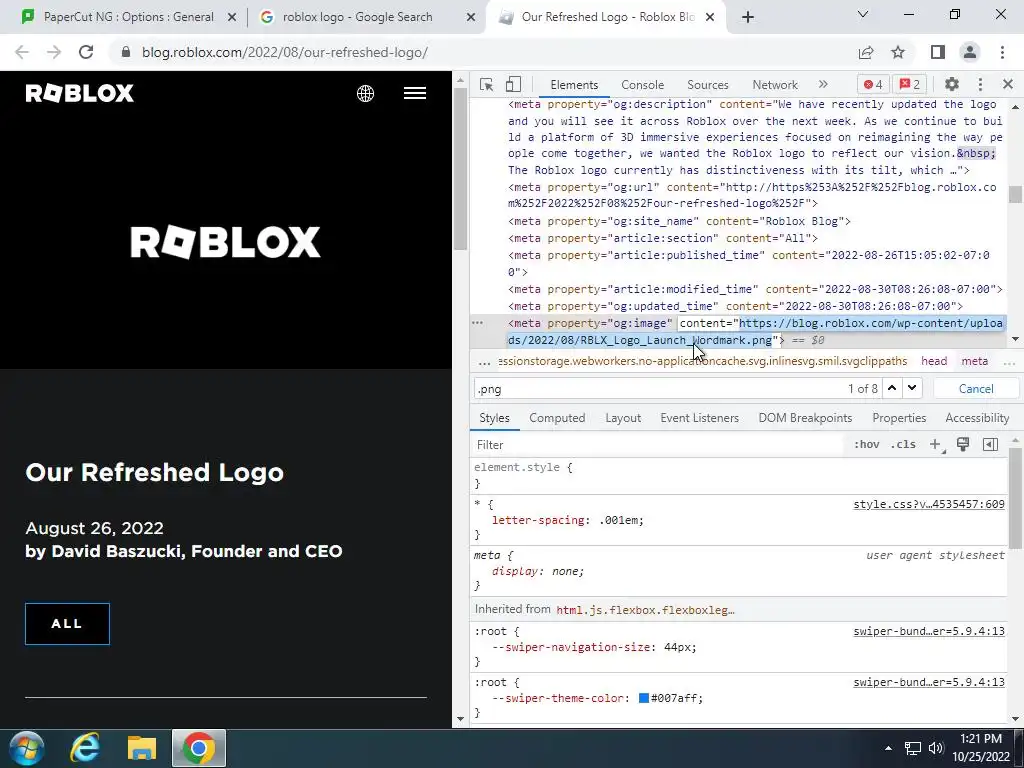
Task: Click the ALL category button
Action: 67,624
